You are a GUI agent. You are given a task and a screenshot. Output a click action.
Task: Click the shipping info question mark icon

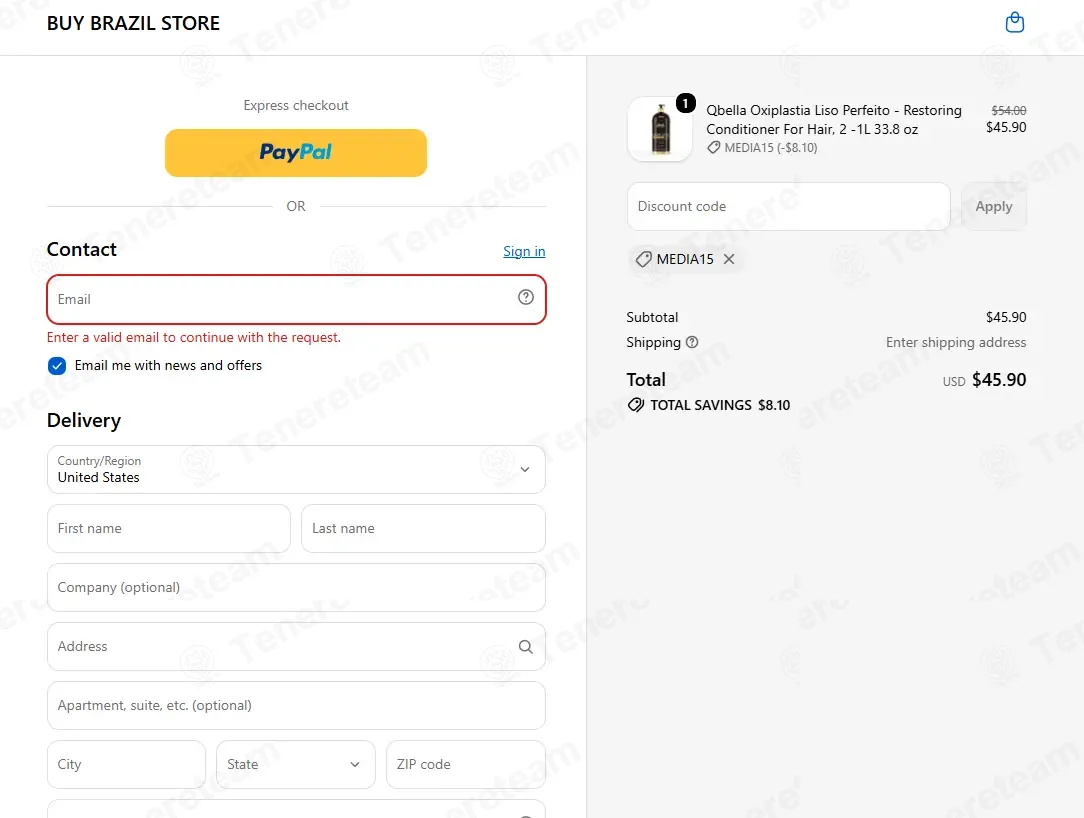pyautogui.click(x=692, y=342)
